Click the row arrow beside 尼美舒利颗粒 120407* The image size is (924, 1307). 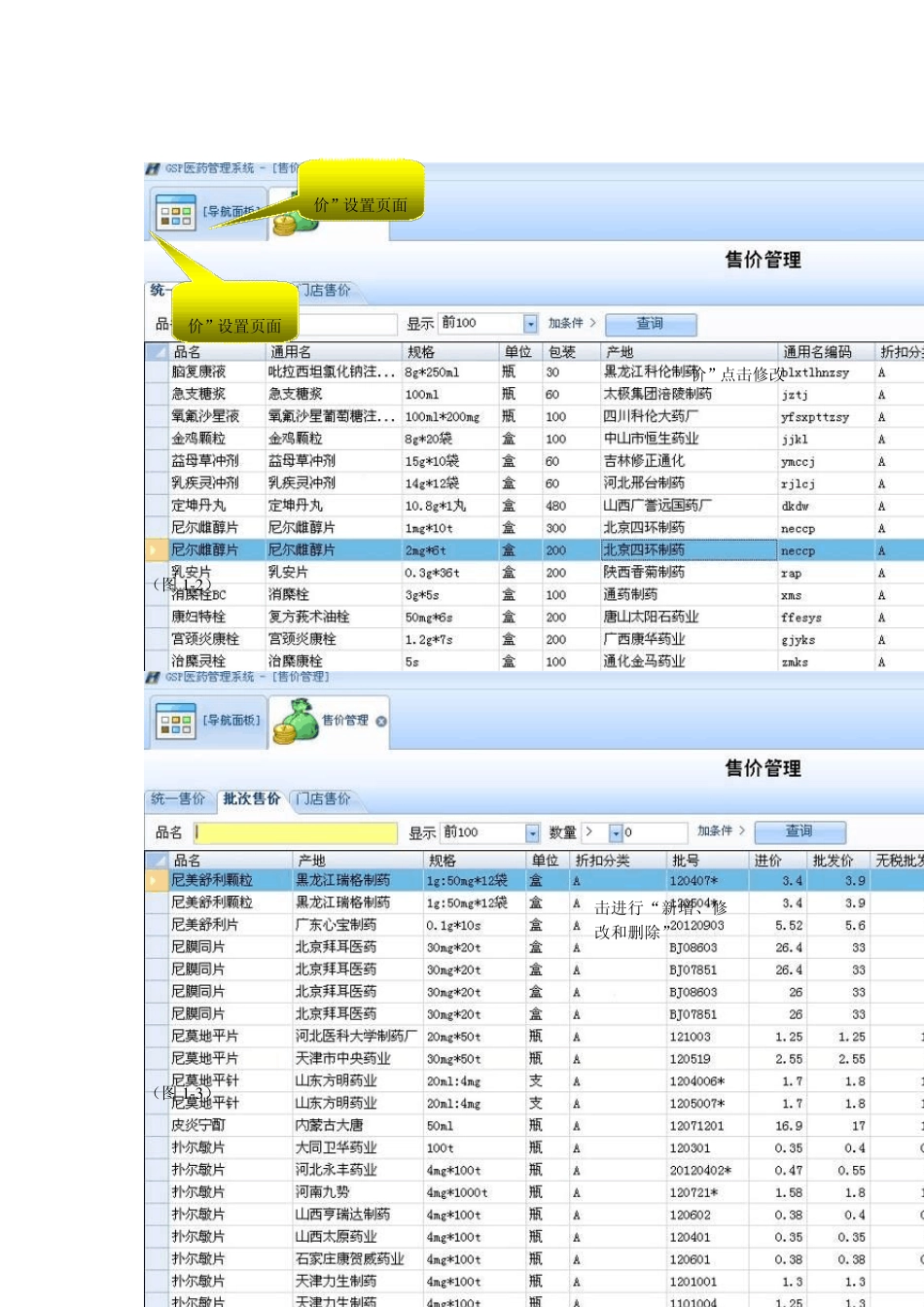(155, 881)
